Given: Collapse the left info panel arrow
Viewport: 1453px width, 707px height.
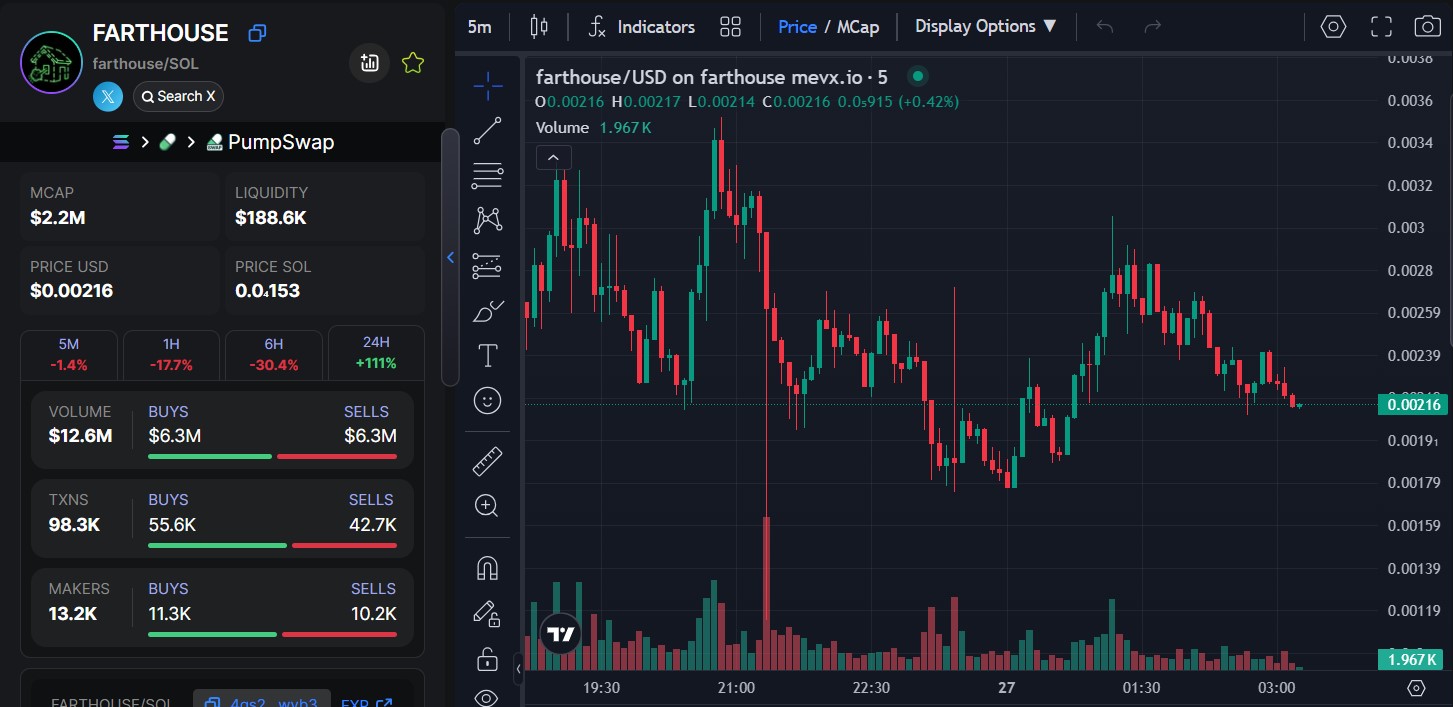Looking at the screenshot, I should pos(450,258).
